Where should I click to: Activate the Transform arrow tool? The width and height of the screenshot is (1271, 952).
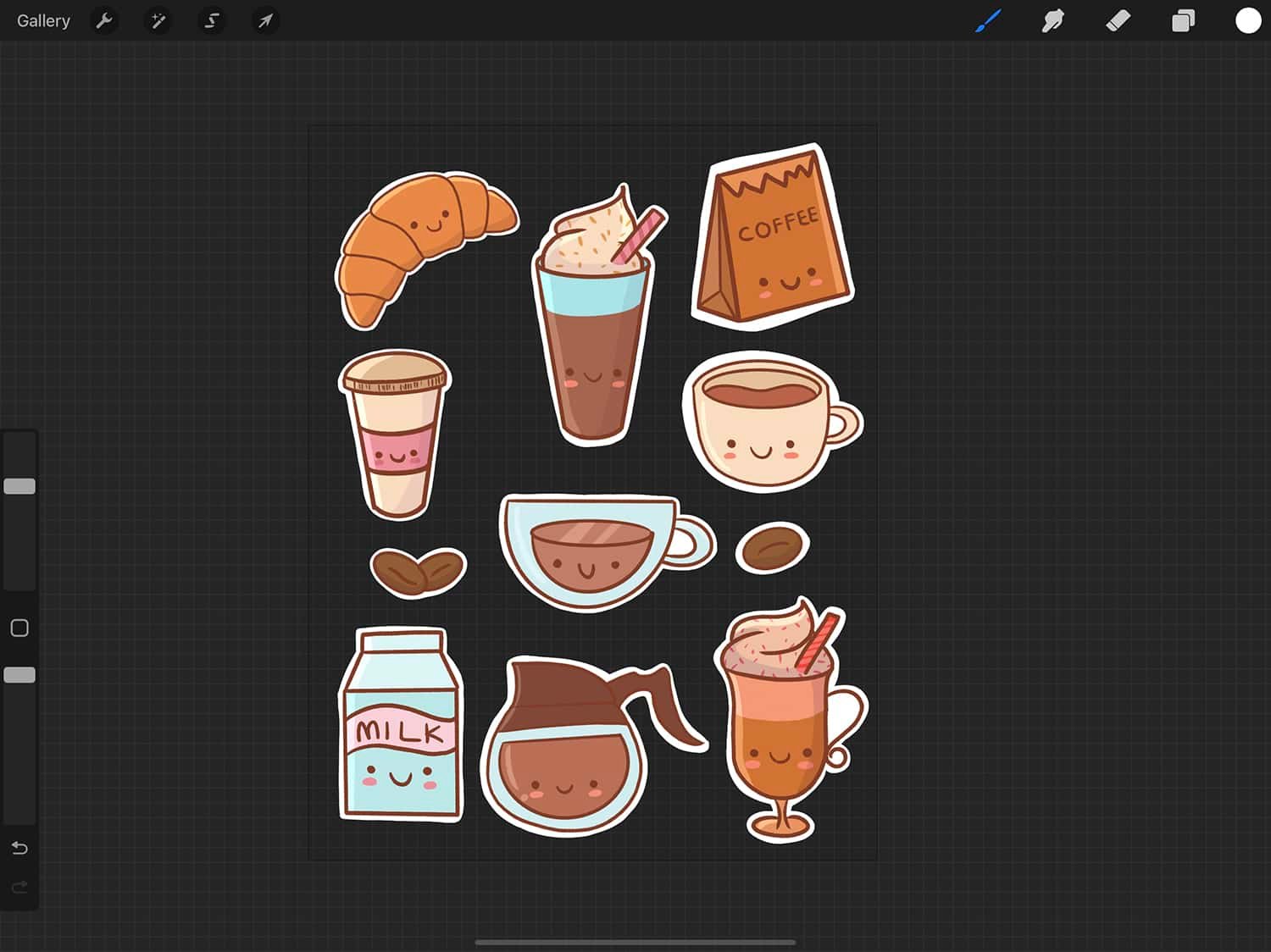point(265,20)
